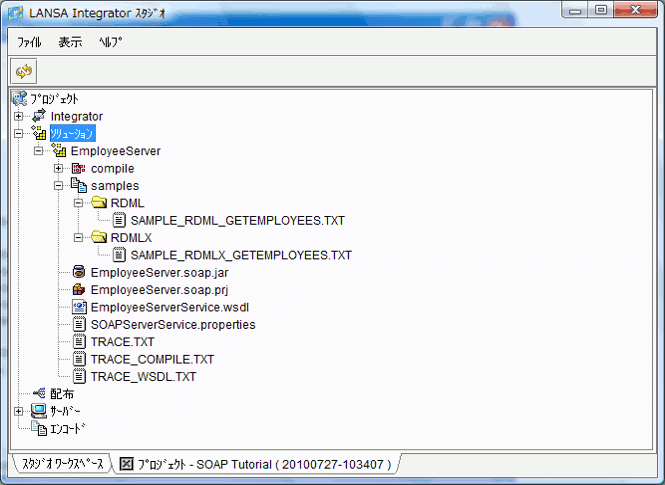Select TRACE_WSDL.TXT file name
665x485 pixels.
143,377
